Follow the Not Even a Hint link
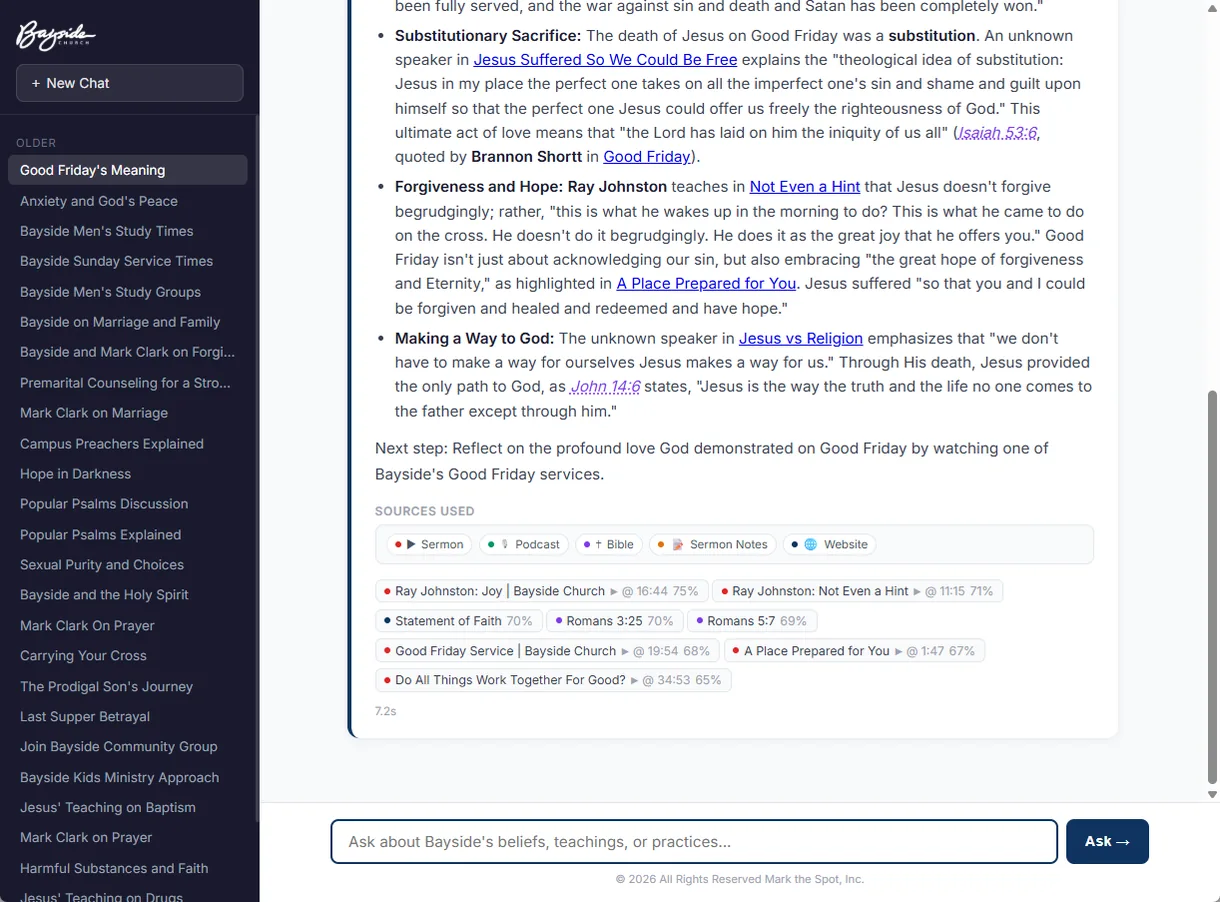The image size is (1220, 902). pyautogui.click(x=805, y=186)
